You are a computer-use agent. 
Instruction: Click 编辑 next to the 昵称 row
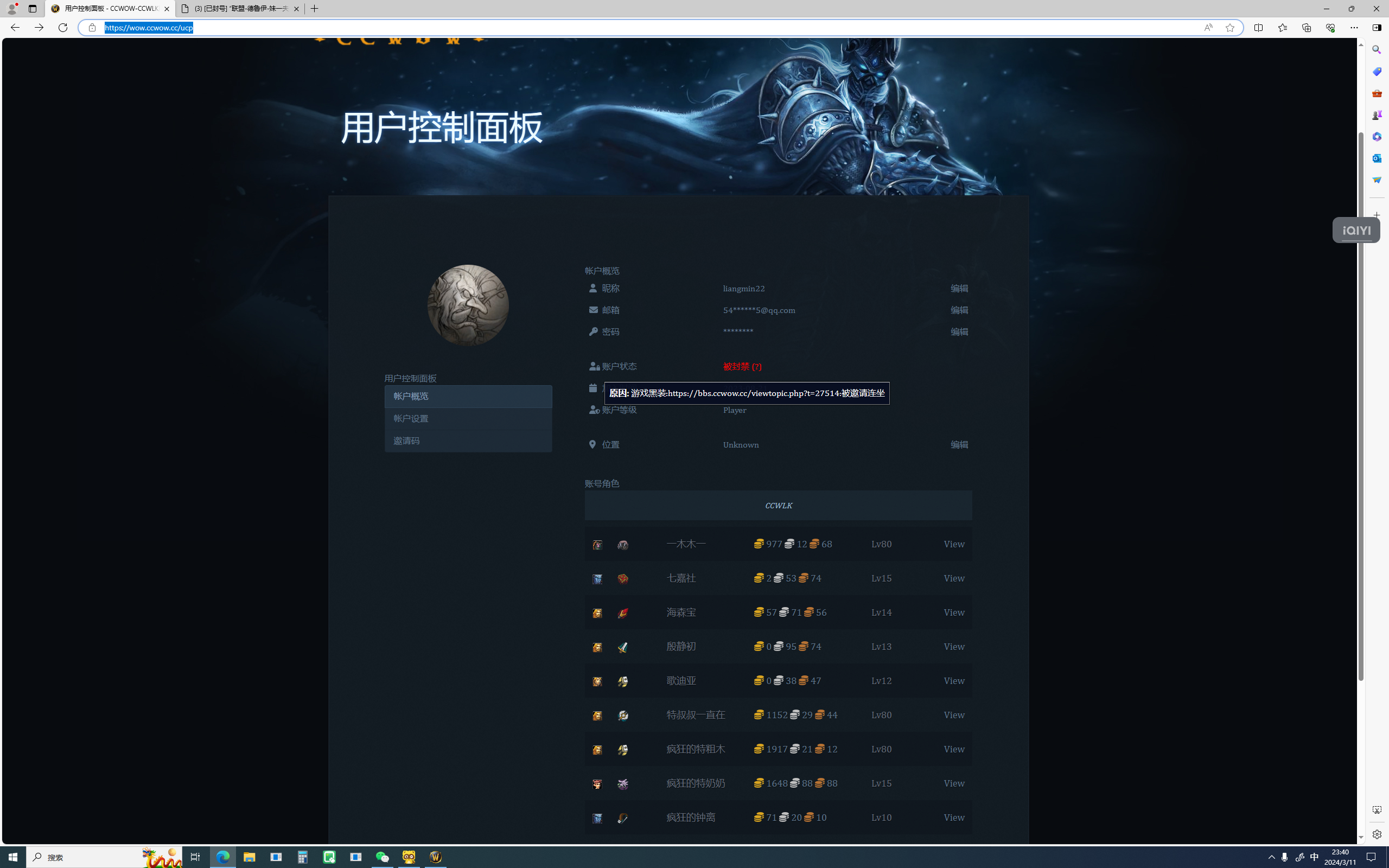(959, 288)
